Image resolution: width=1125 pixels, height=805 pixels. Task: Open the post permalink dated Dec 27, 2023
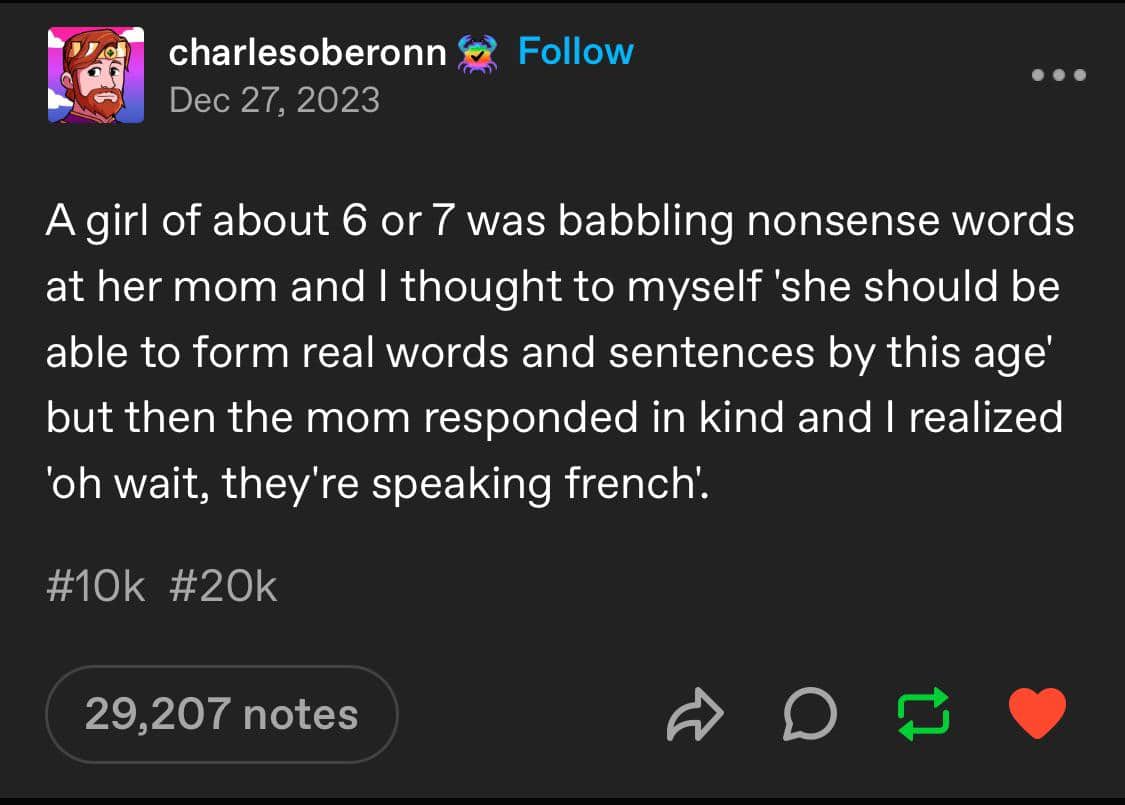275,100
